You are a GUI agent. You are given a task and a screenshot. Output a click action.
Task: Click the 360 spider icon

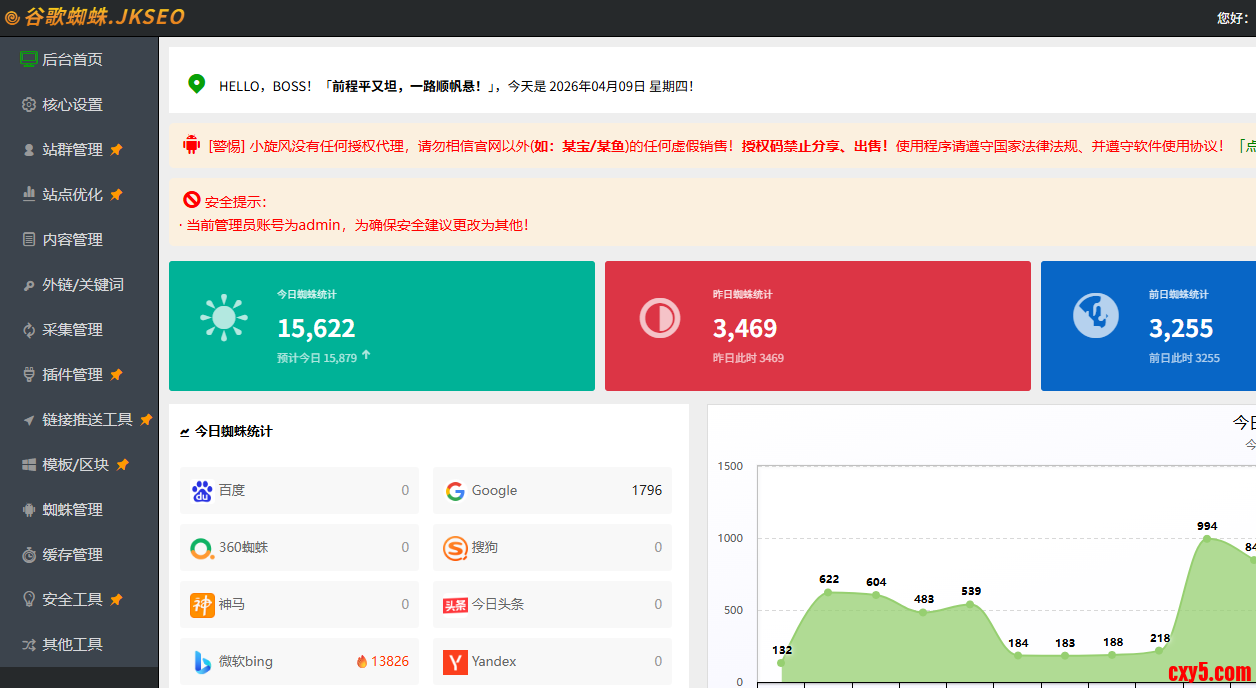[202, 548]
